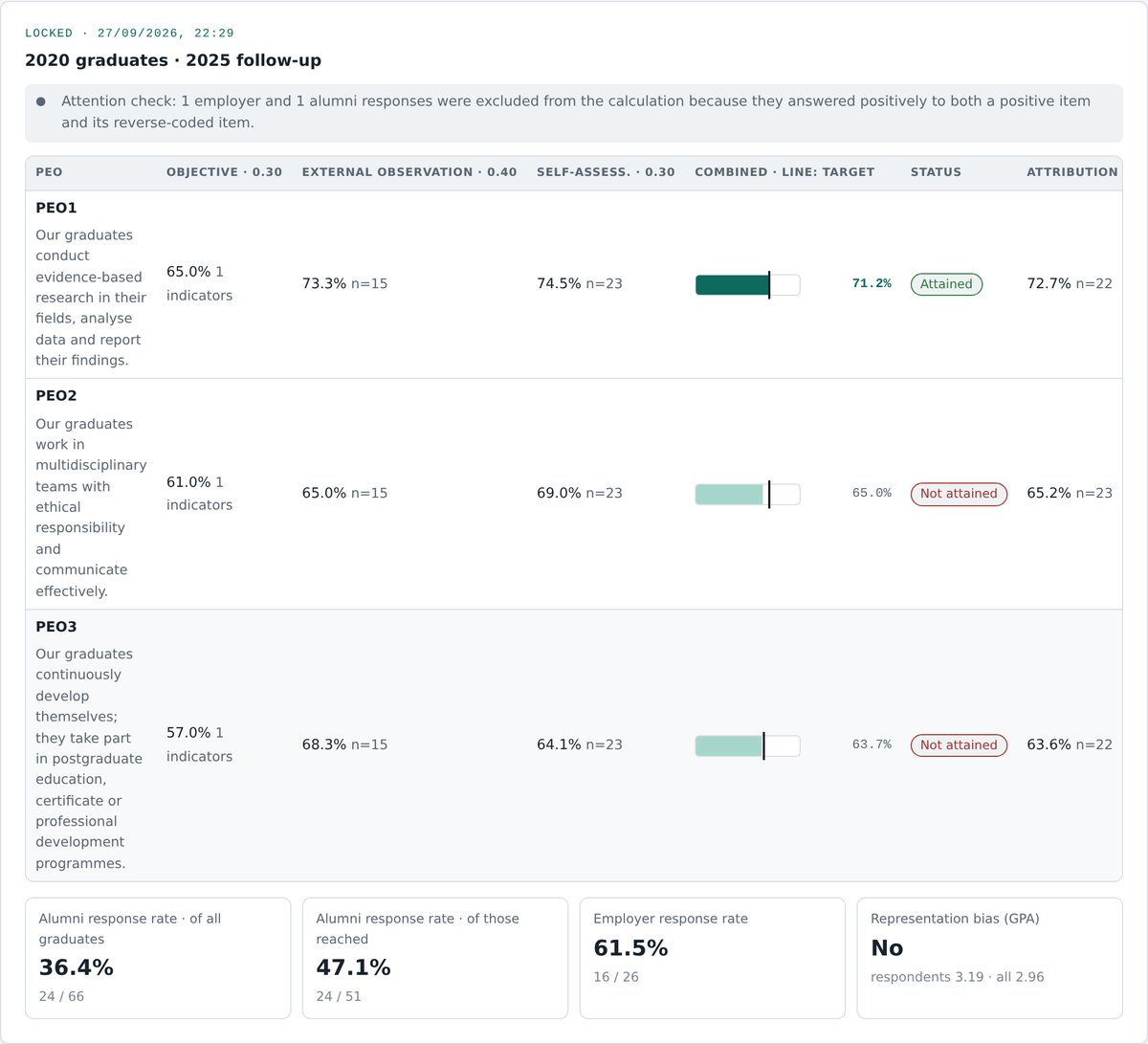This screenshot has width=1148, height=1044.
Task: Click the PEO column header
Action: pyautogui.click(x=49, y=172)
